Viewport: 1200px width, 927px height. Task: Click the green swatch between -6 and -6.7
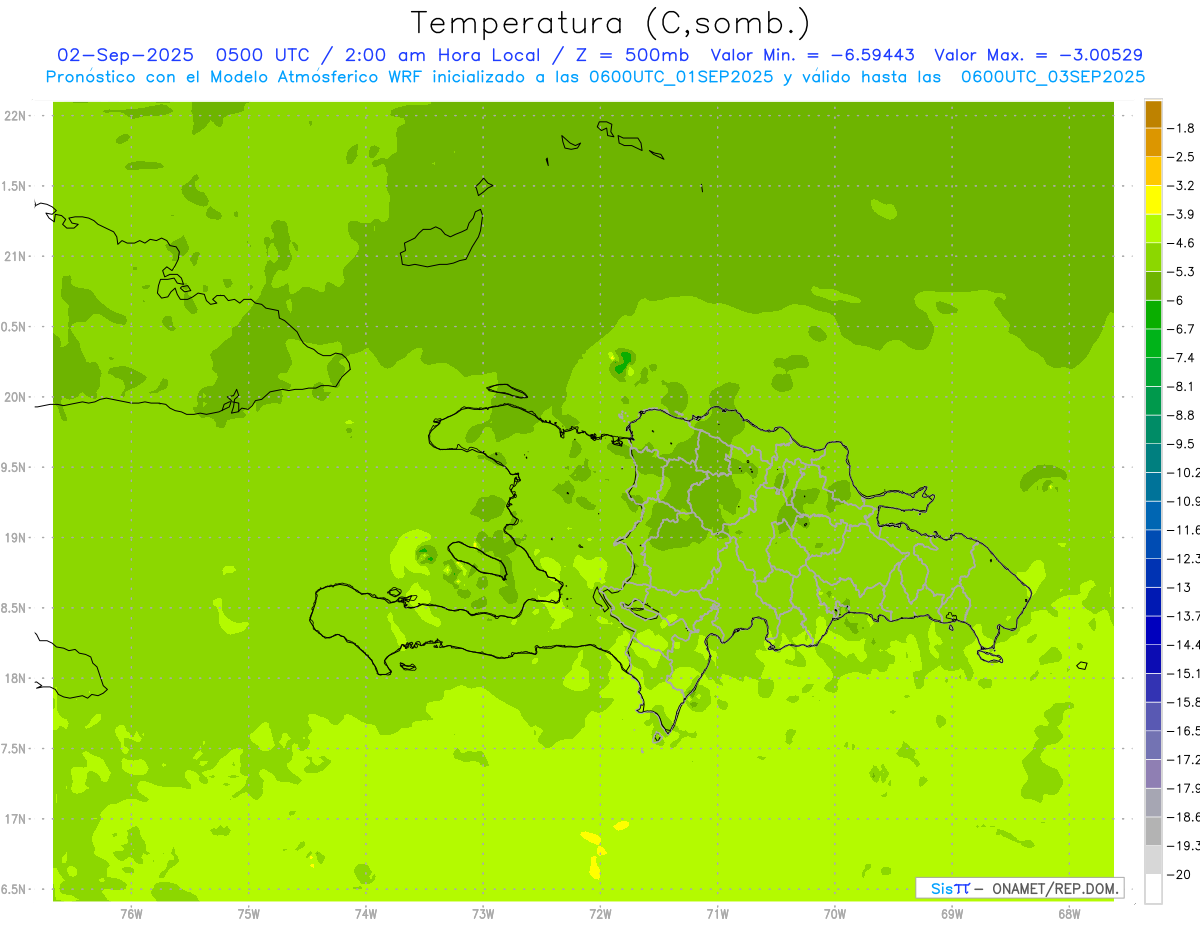(1153, 314)
